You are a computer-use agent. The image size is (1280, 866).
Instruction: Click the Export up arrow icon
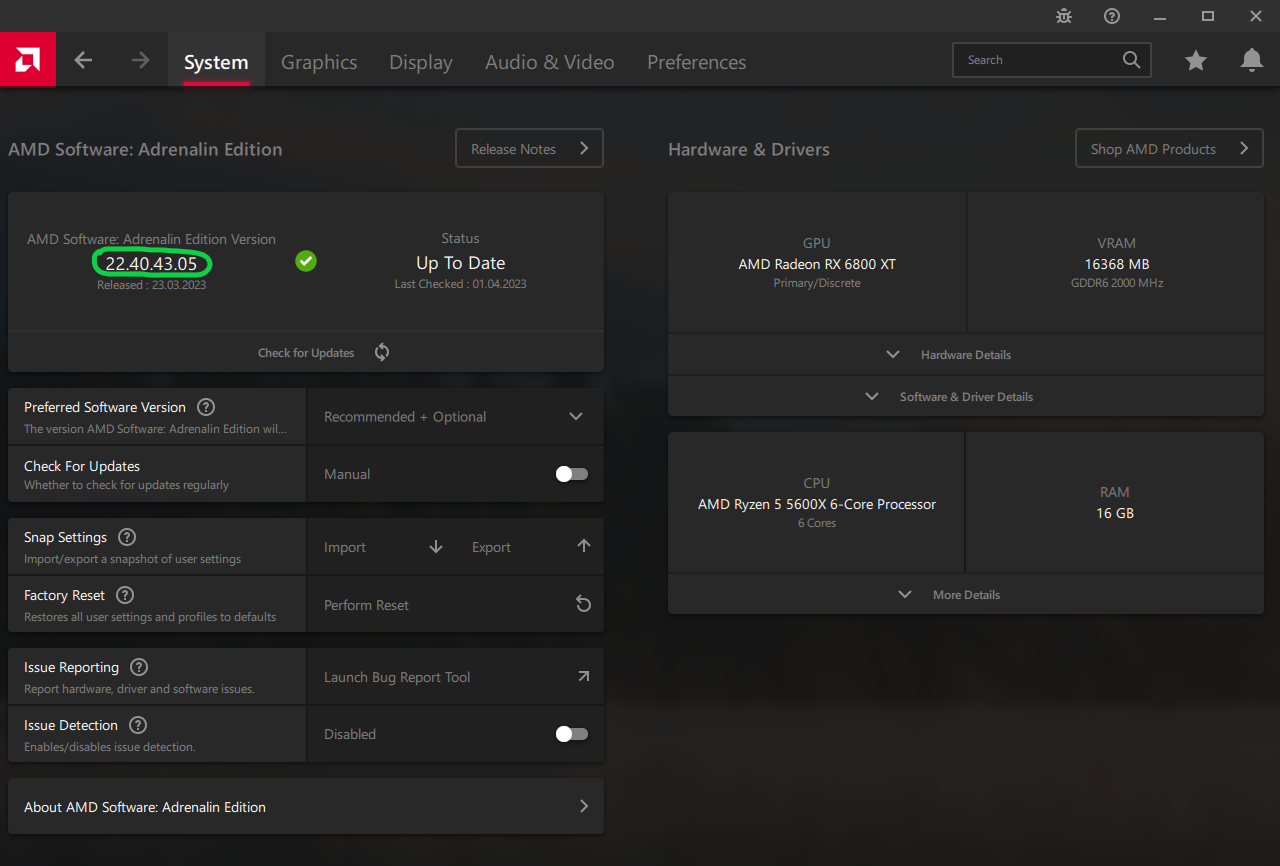pyautogui.click(x=584, y=546)
